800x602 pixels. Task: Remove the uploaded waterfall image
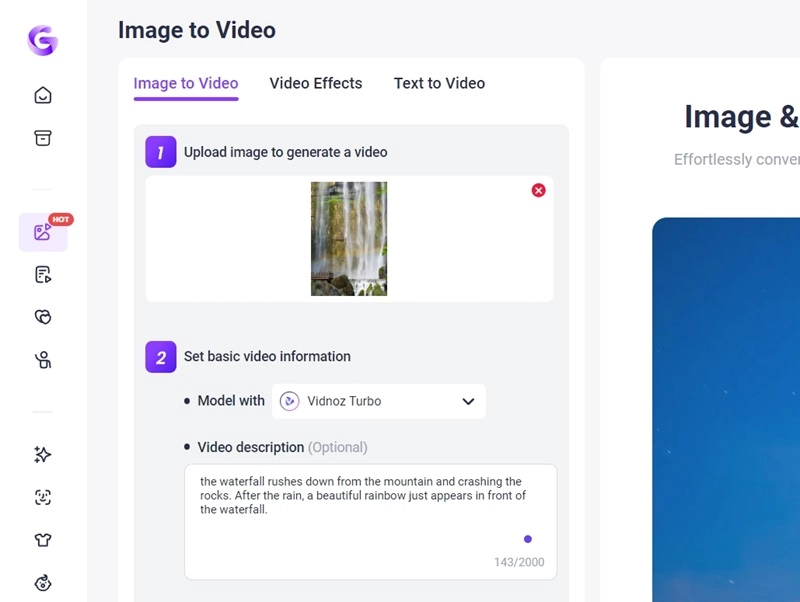click(538, 190)
